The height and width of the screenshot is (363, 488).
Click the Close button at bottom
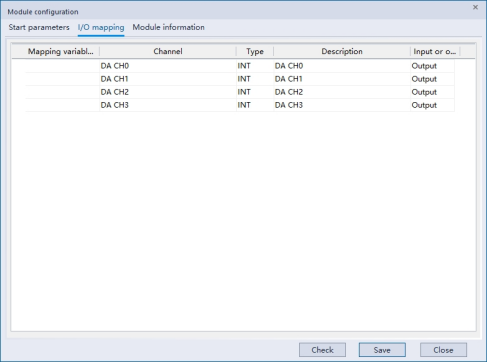click(443, 350)
